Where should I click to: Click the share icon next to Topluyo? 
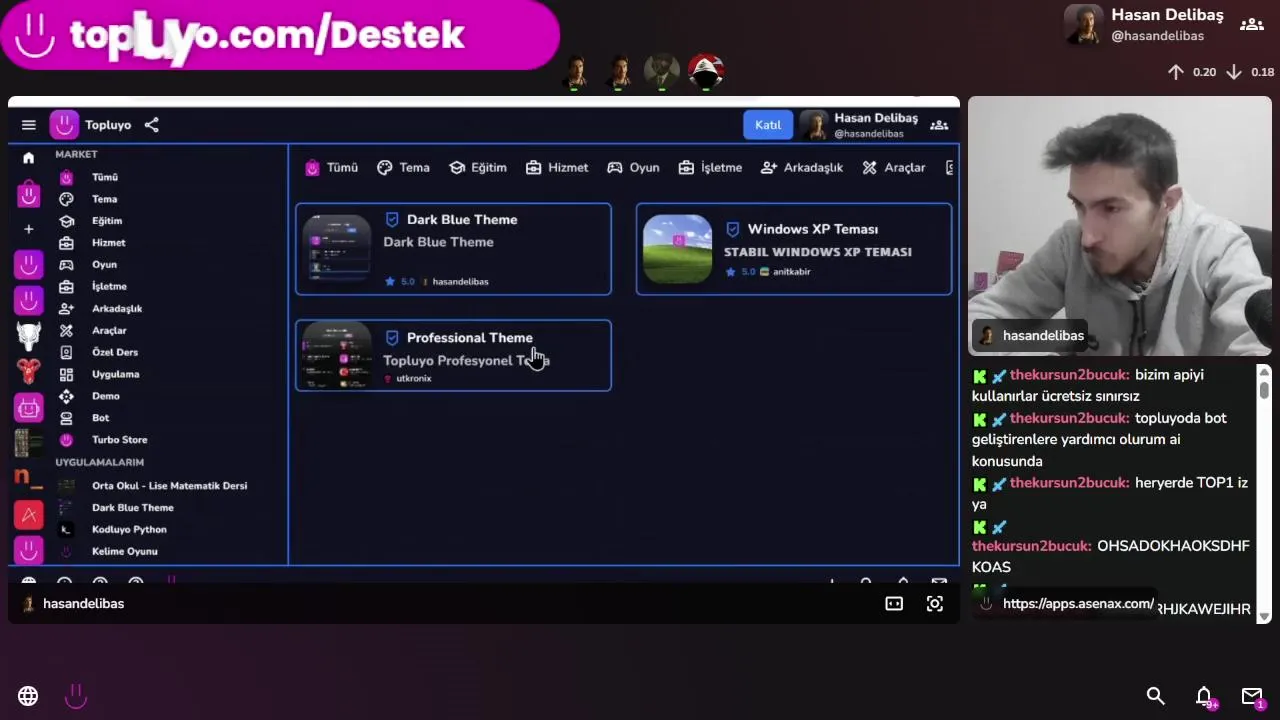click(x=151, y=125)
